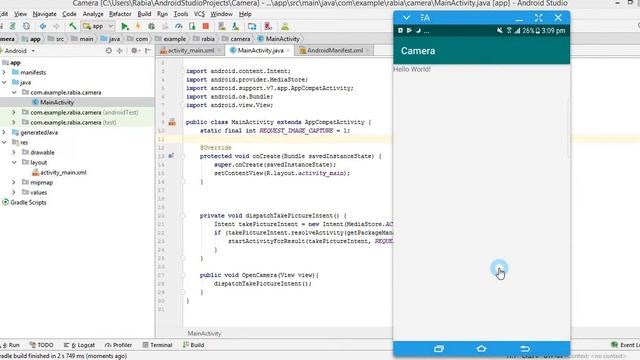Expand com.example.rabia.camera (androidTest) package
The width and height of the screenshot is (640, 360).
click(x=14, y=112)
